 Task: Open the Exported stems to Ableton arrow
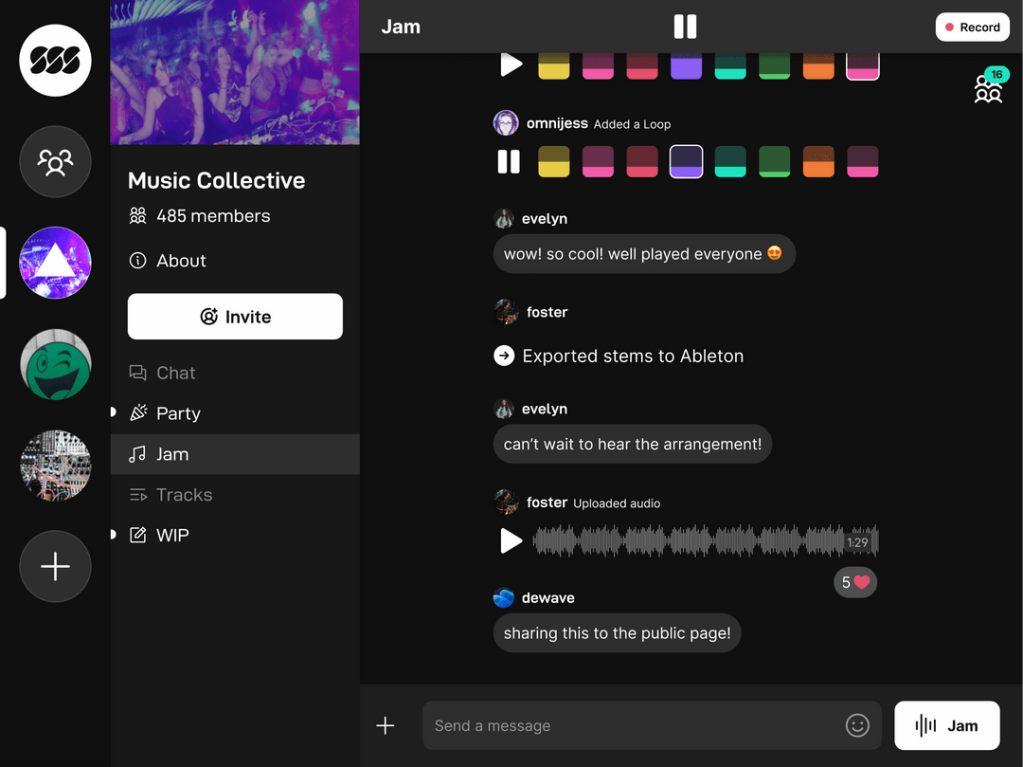[x=504, y=356]
